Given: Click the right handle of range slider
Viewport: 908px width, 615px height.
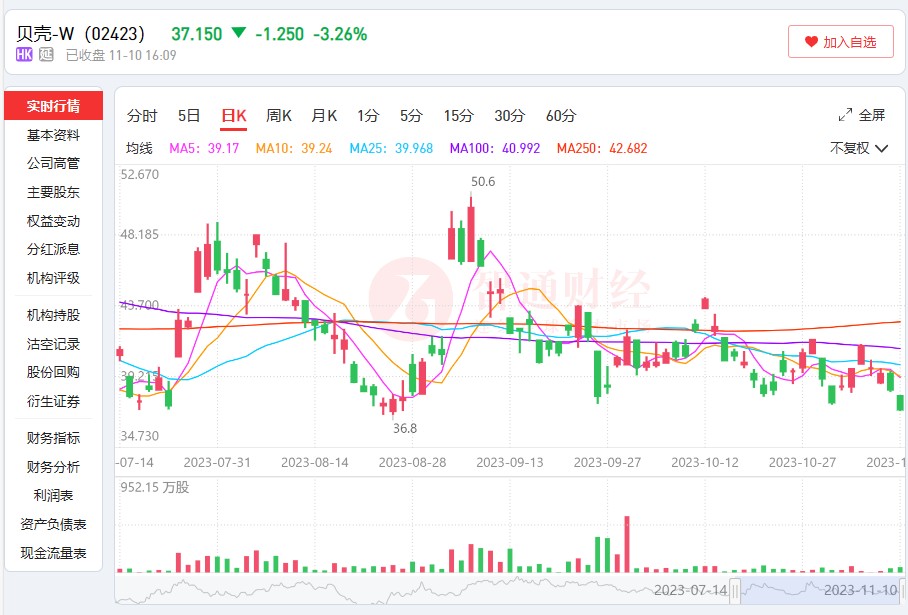Looking at the screenshot, I should pyautogui.click(x=902, y=591).
